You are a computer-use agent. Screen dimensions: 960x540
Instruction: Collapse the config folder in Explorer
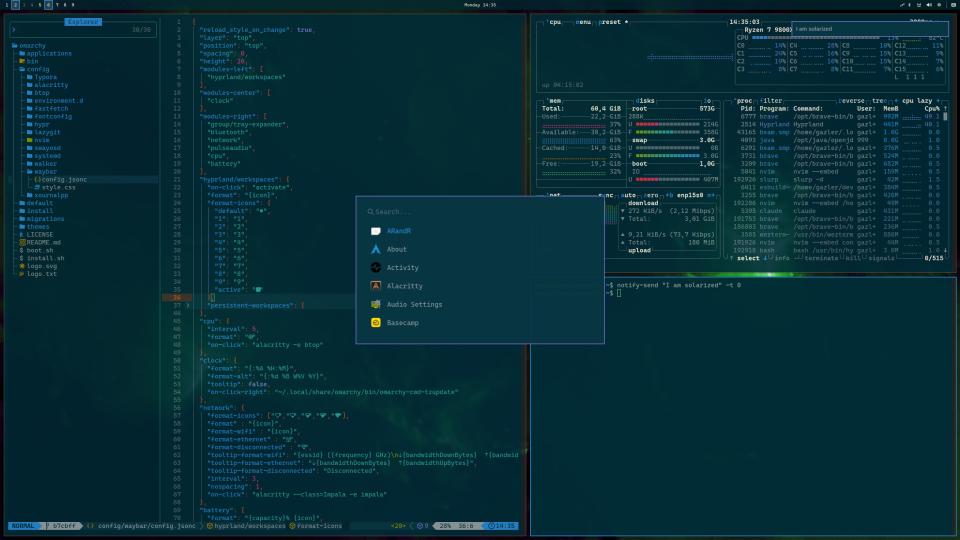(x=34, y=69)
